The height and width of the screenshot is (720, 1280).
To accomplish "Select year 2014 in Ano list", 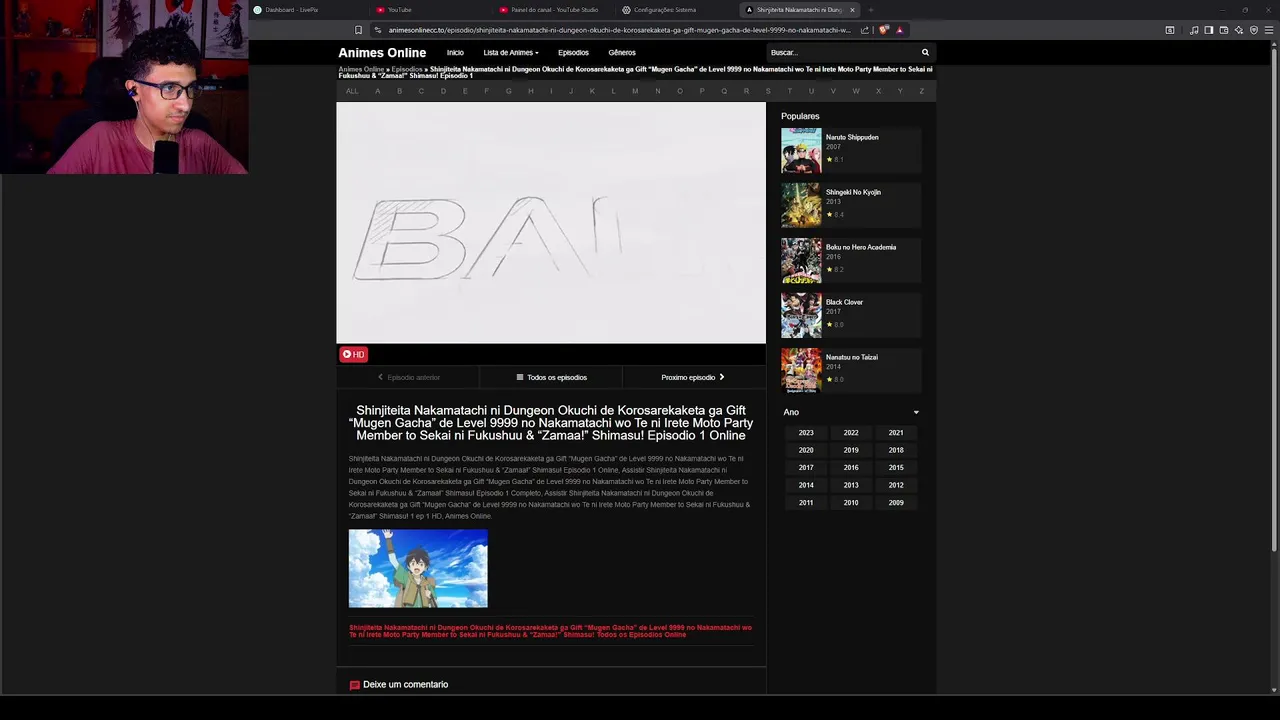I will [806, 485].
